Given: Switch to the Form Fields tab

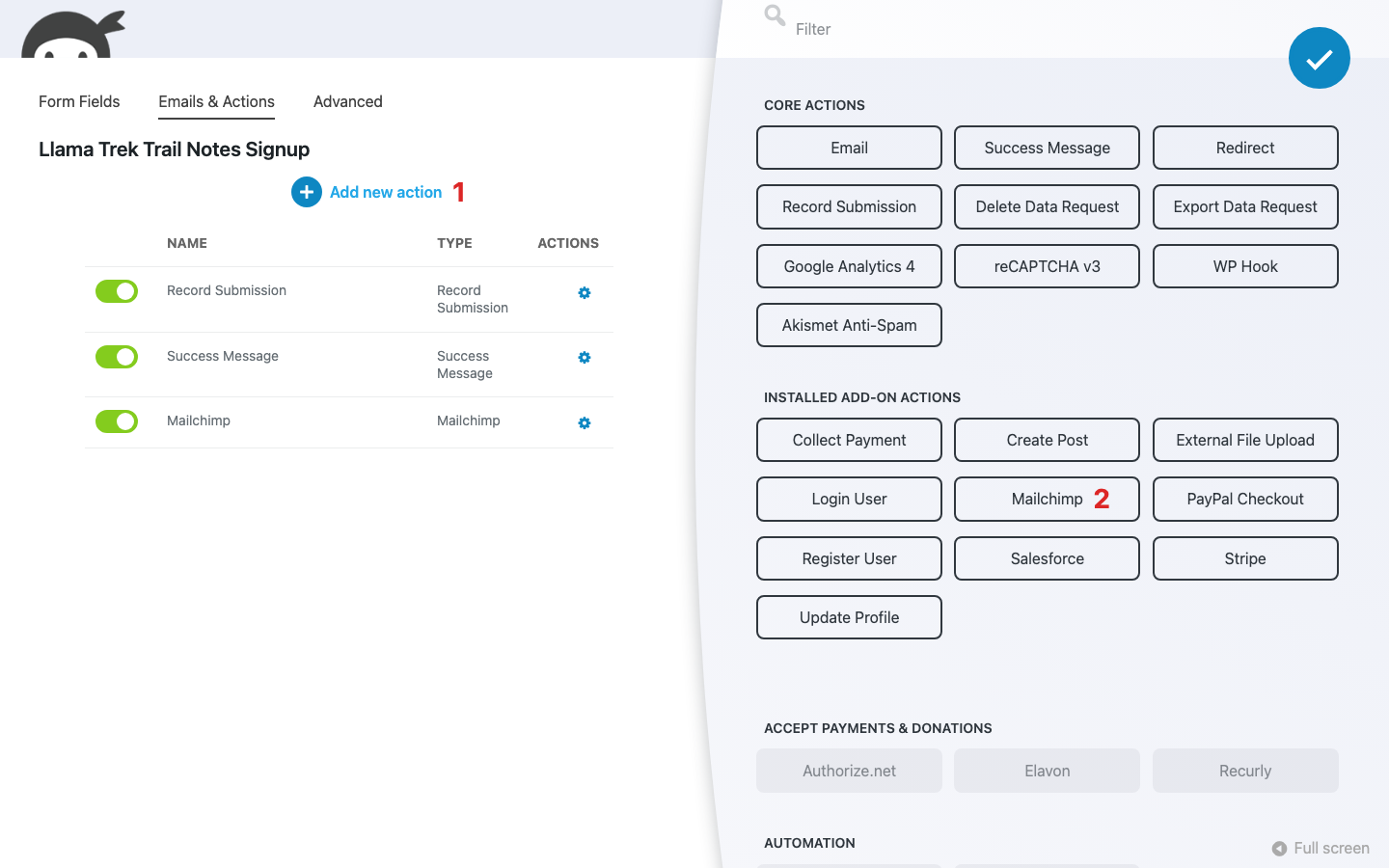Looking at the screenshot, I should coord(79,101).
